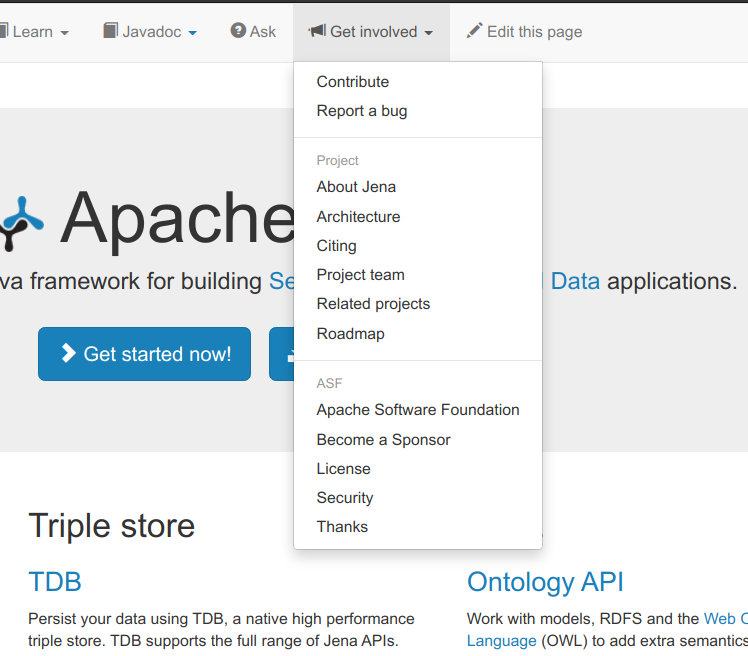This screenshot has height=656, width=748.
Task: Click the Get involved megaphone icon
Action: coord(317,31)
